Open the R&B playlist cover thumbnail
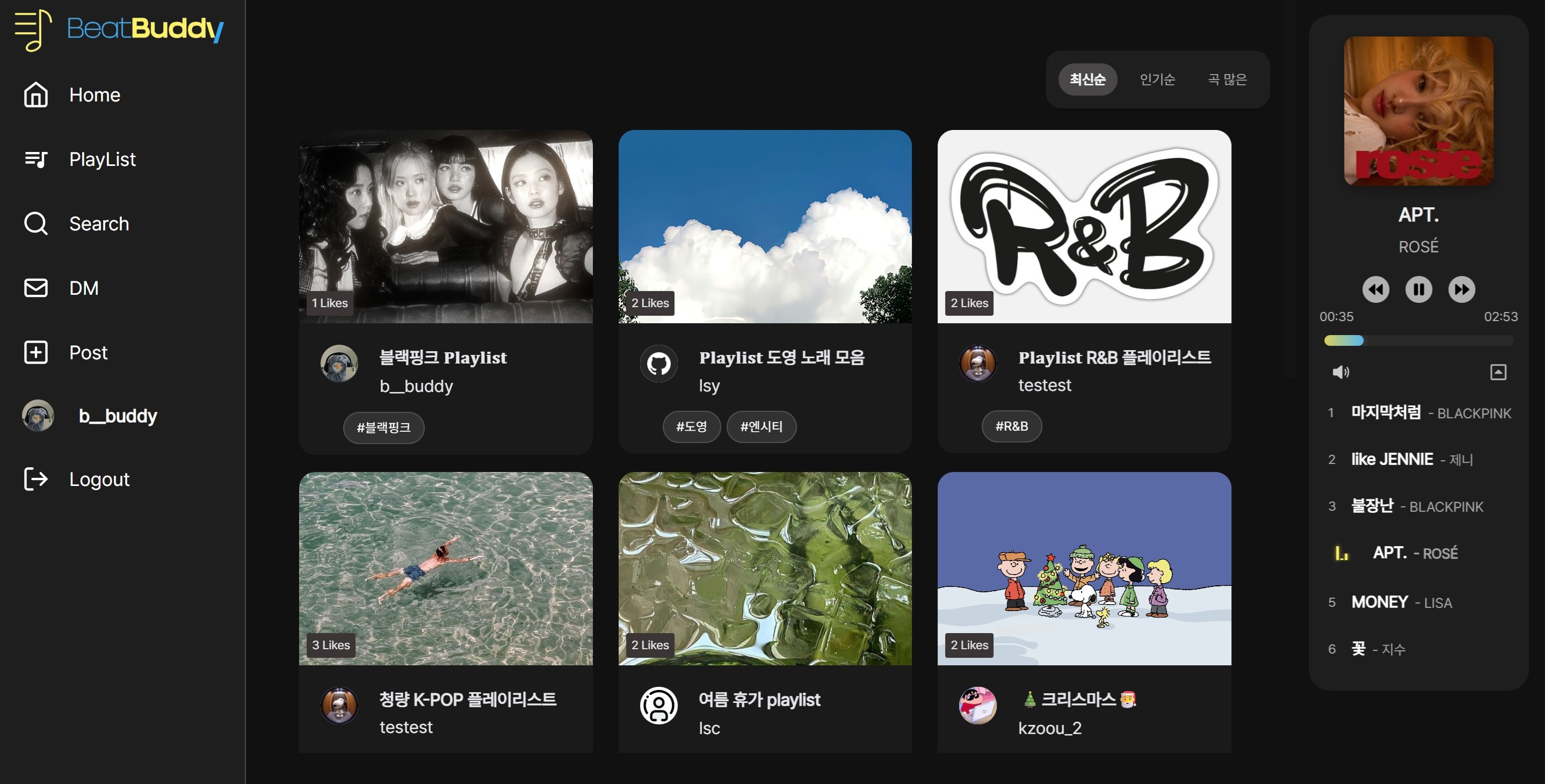Viewport: 1545px width, 784px height. 1084,226
